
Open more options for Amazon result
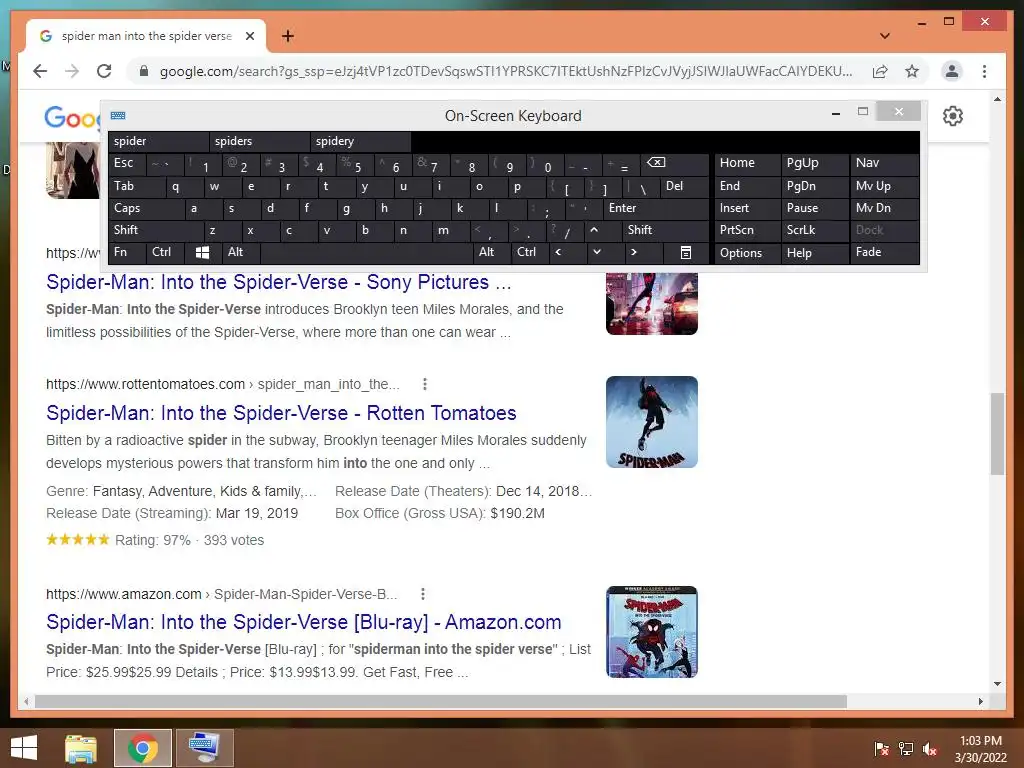pos(423,594)
